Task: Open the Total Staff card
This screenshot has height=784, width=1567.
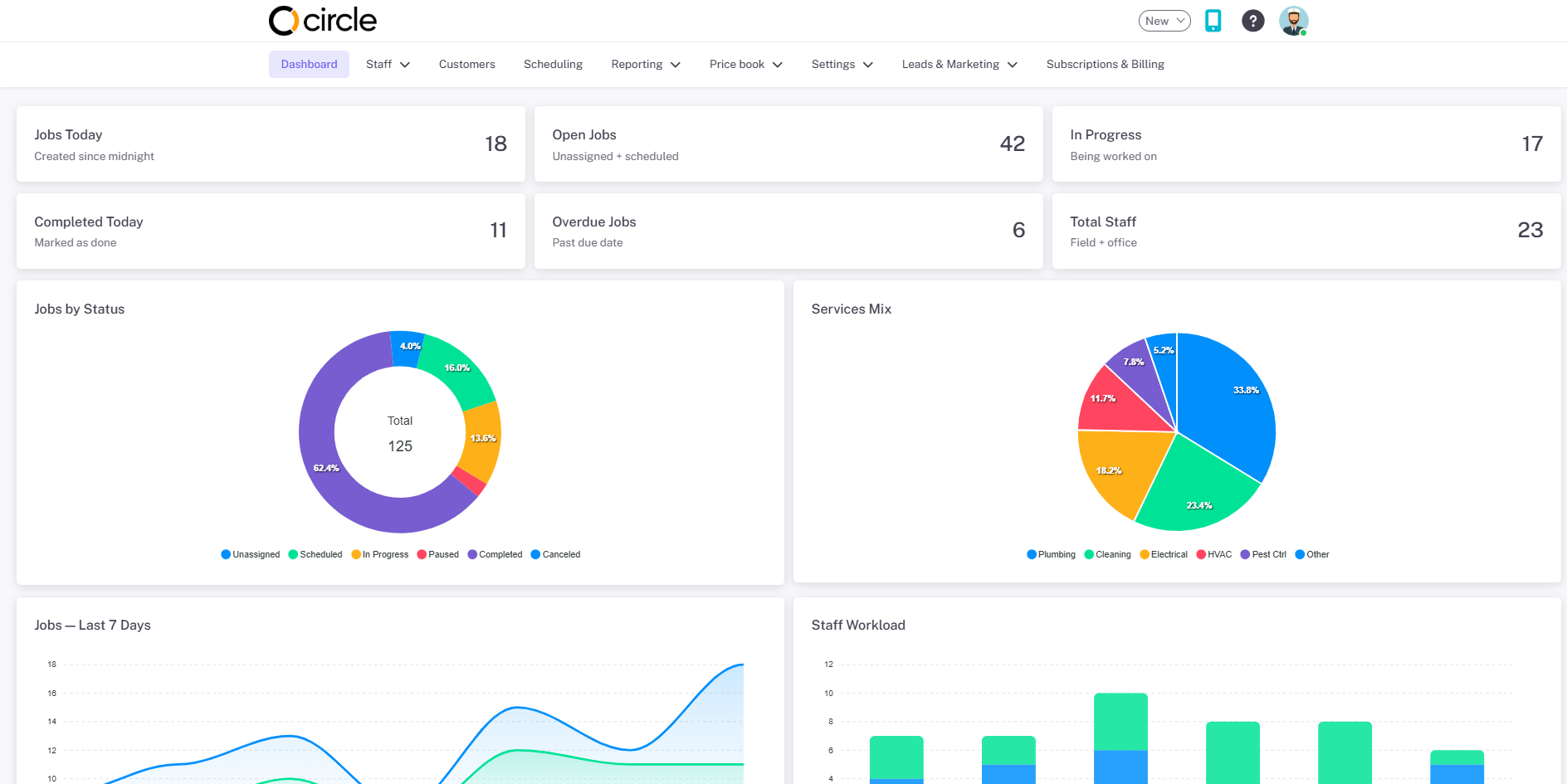Action: click(x=1306, y=231)
